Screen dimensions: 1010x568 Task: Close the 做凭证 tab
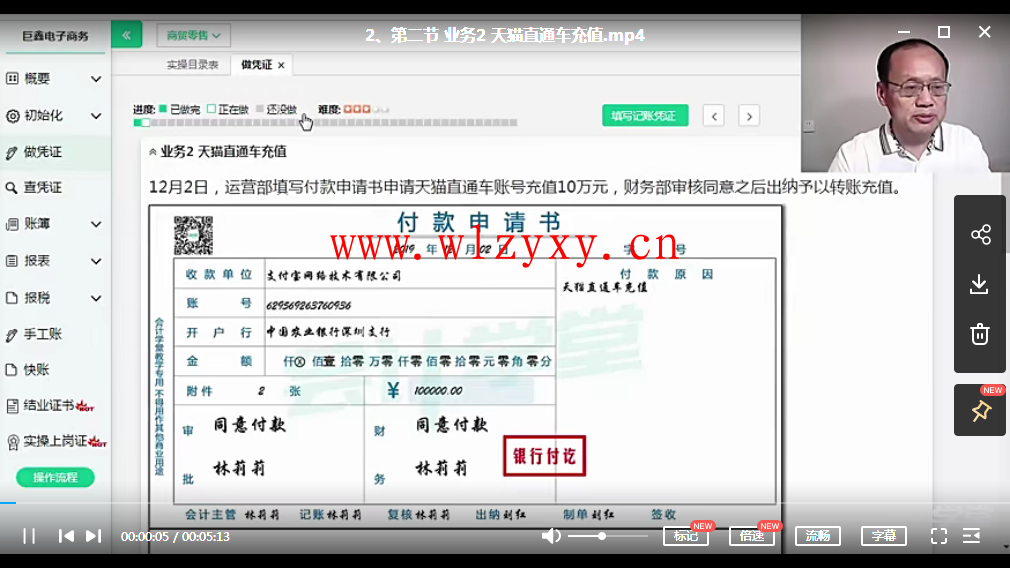coord(281,65)
